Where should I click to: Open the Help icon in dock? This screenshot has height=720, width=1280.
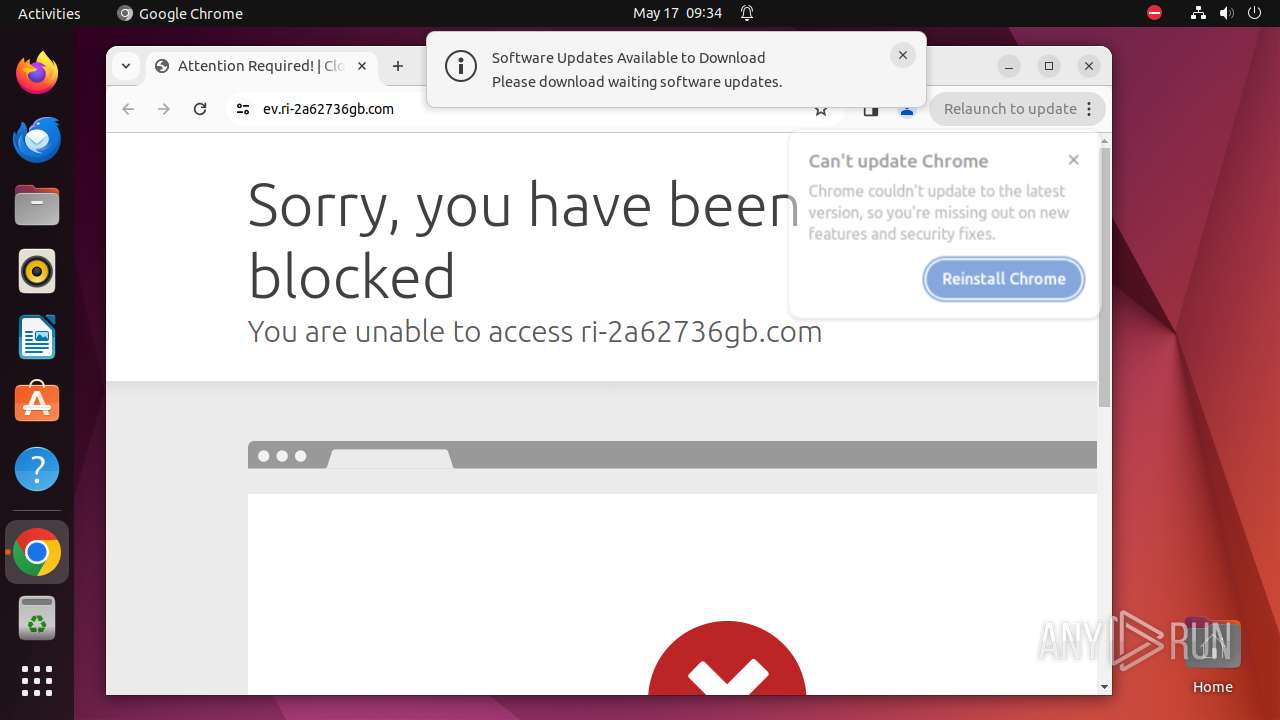37,469
